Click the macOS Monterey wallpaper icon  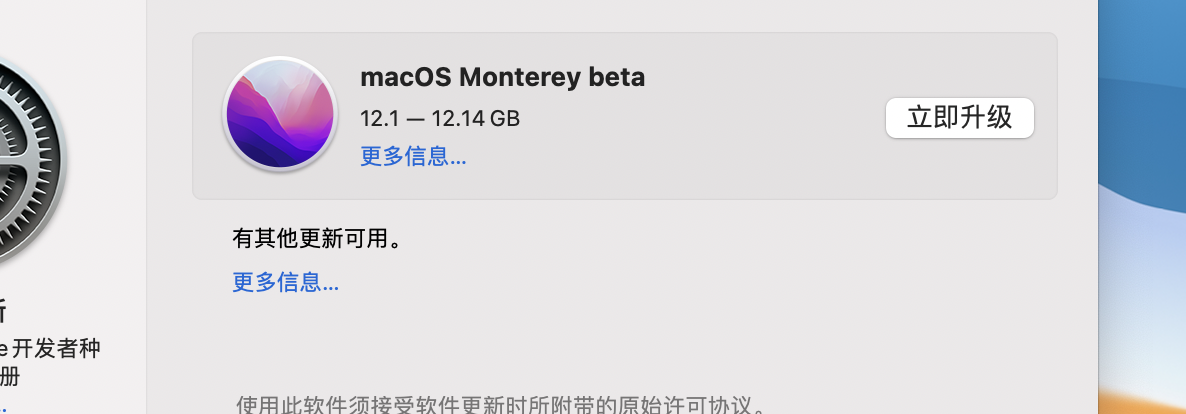tap(279, 114)
